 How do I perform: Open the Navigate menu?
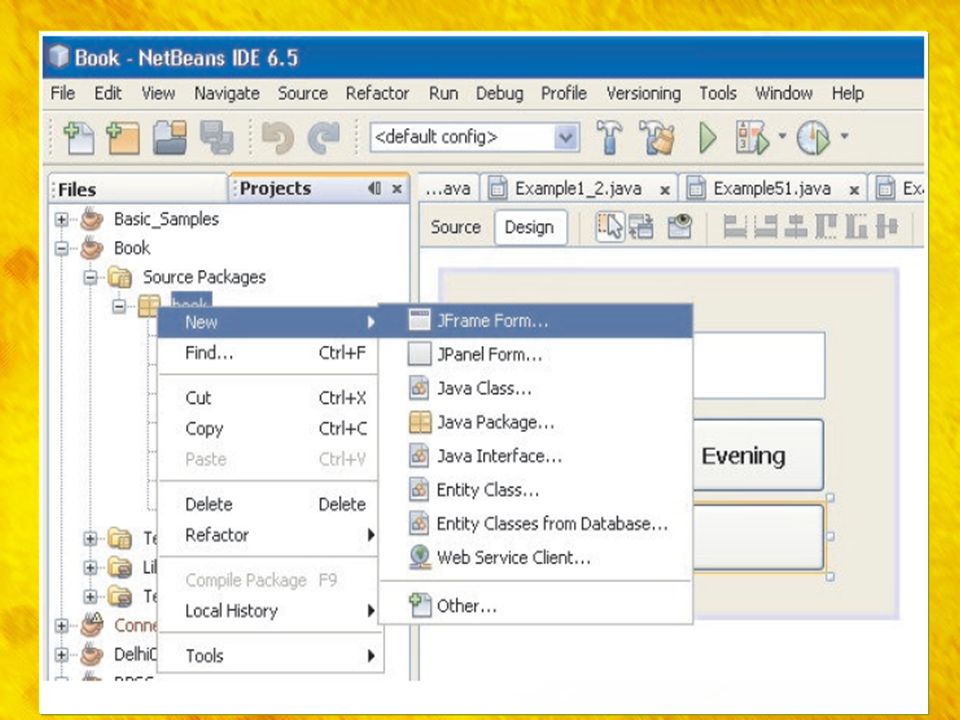(227, 94)
